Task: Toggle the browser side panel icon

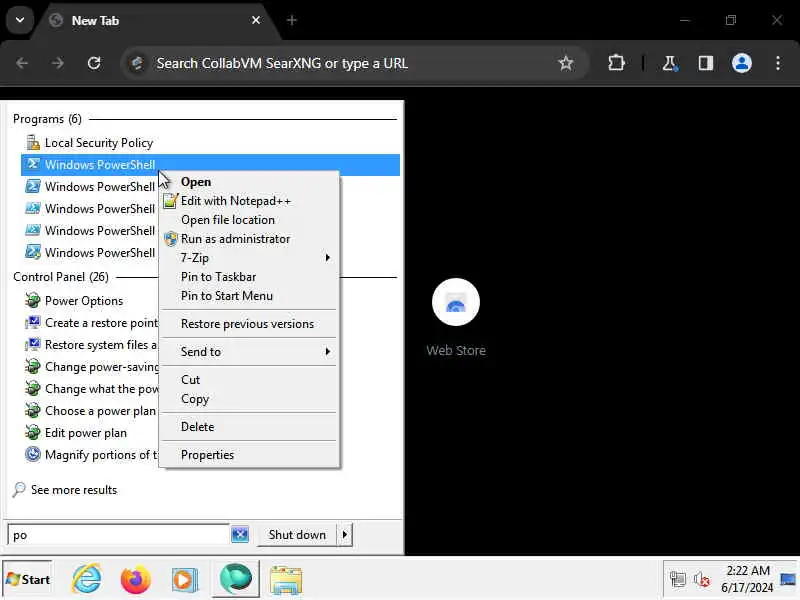Action: pos(706,63)
